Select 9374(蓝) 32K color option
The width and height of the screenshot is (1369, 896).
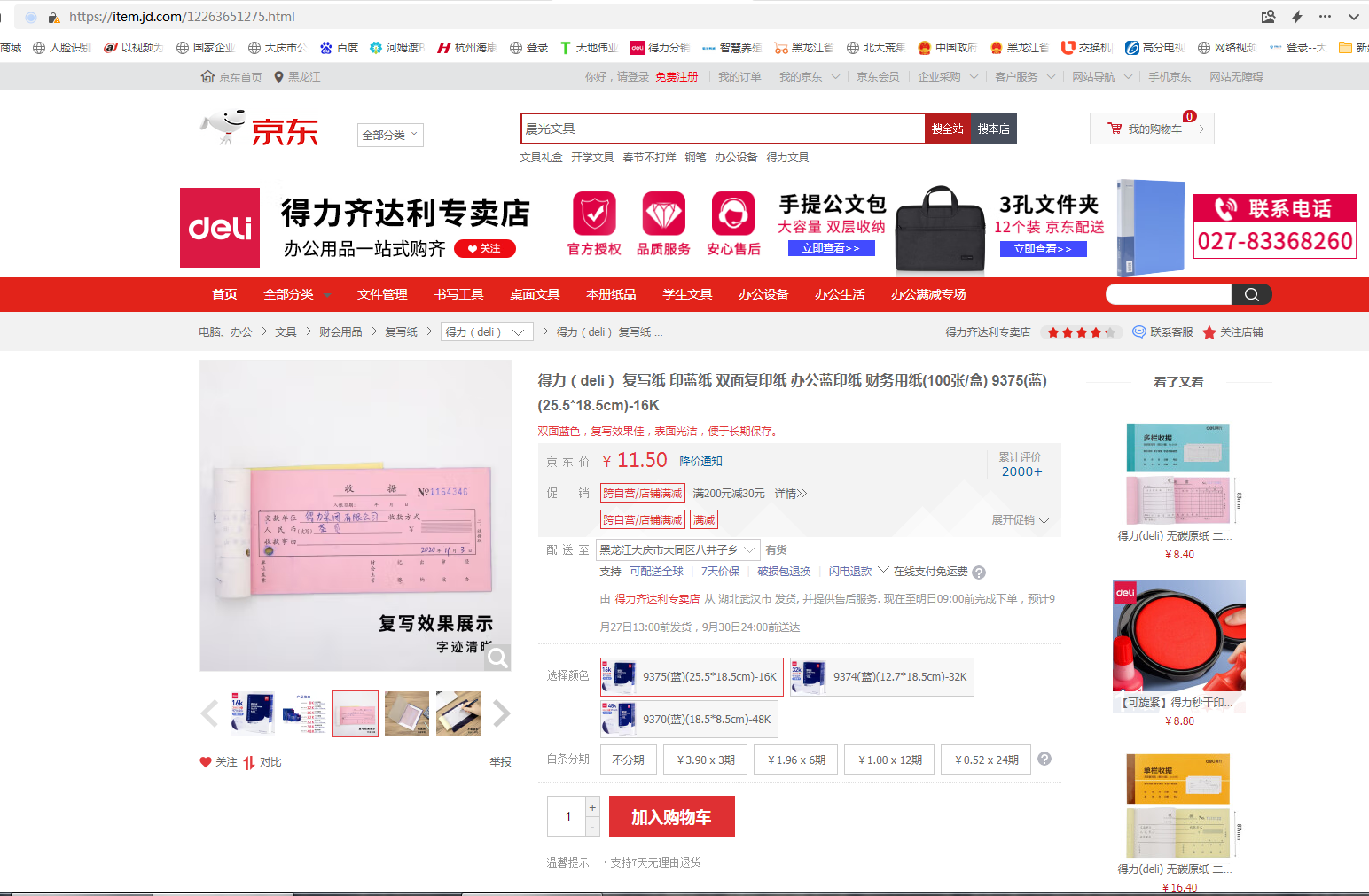click(881, 677)
